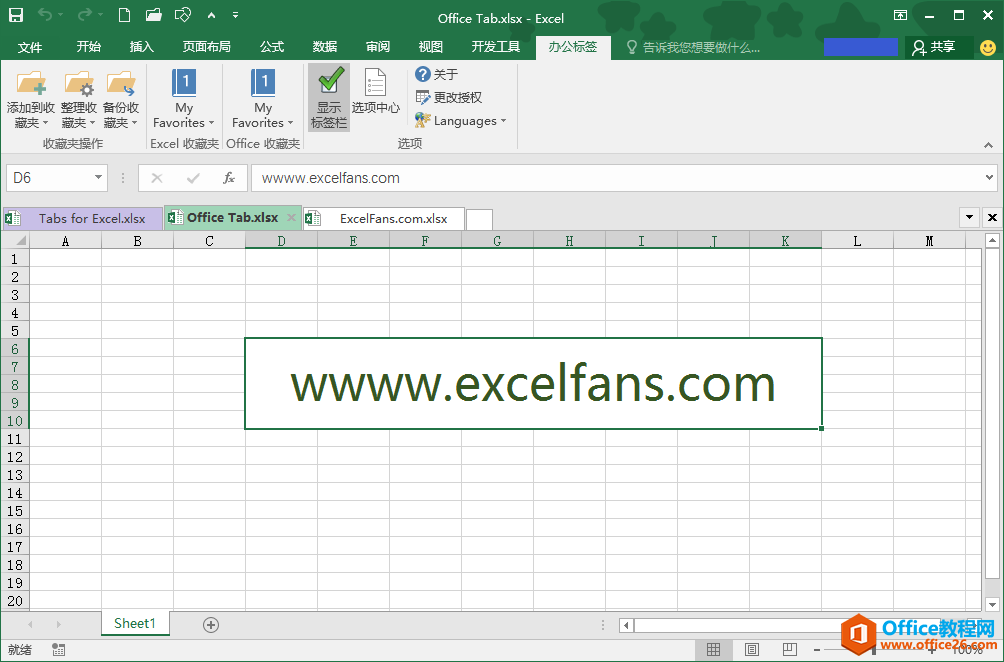This screenshot has width=1004, height=662.
Task: Expand the formula bar with the arrow
Action: click(x=990, y=177)
